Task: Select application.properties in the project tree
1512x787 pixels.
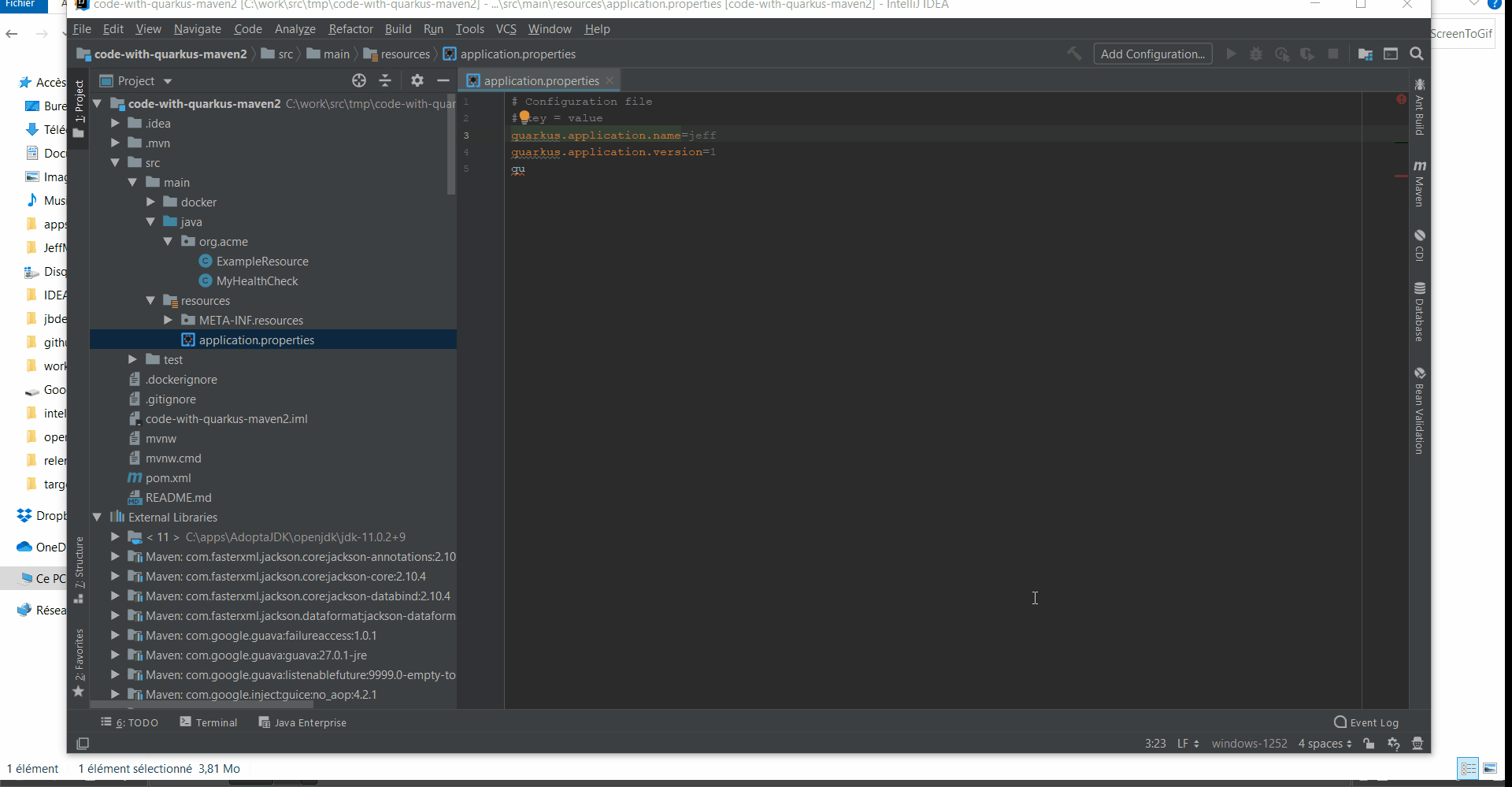Action: pos(256,340)
